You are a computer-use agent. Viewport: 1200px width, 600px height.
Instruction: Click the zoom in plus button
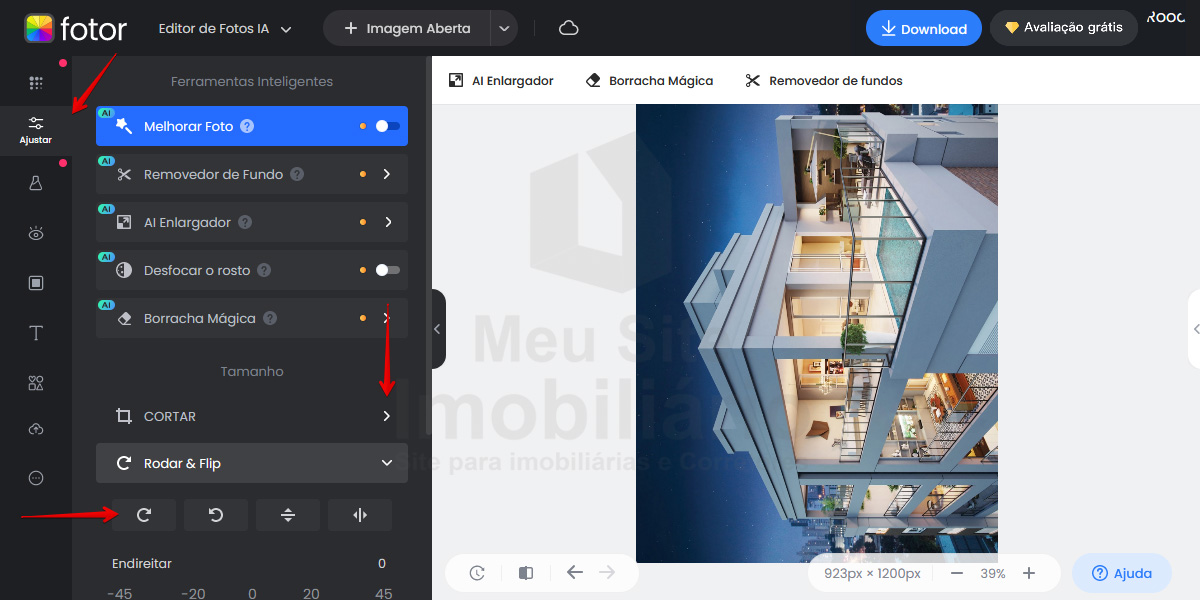1029,573
